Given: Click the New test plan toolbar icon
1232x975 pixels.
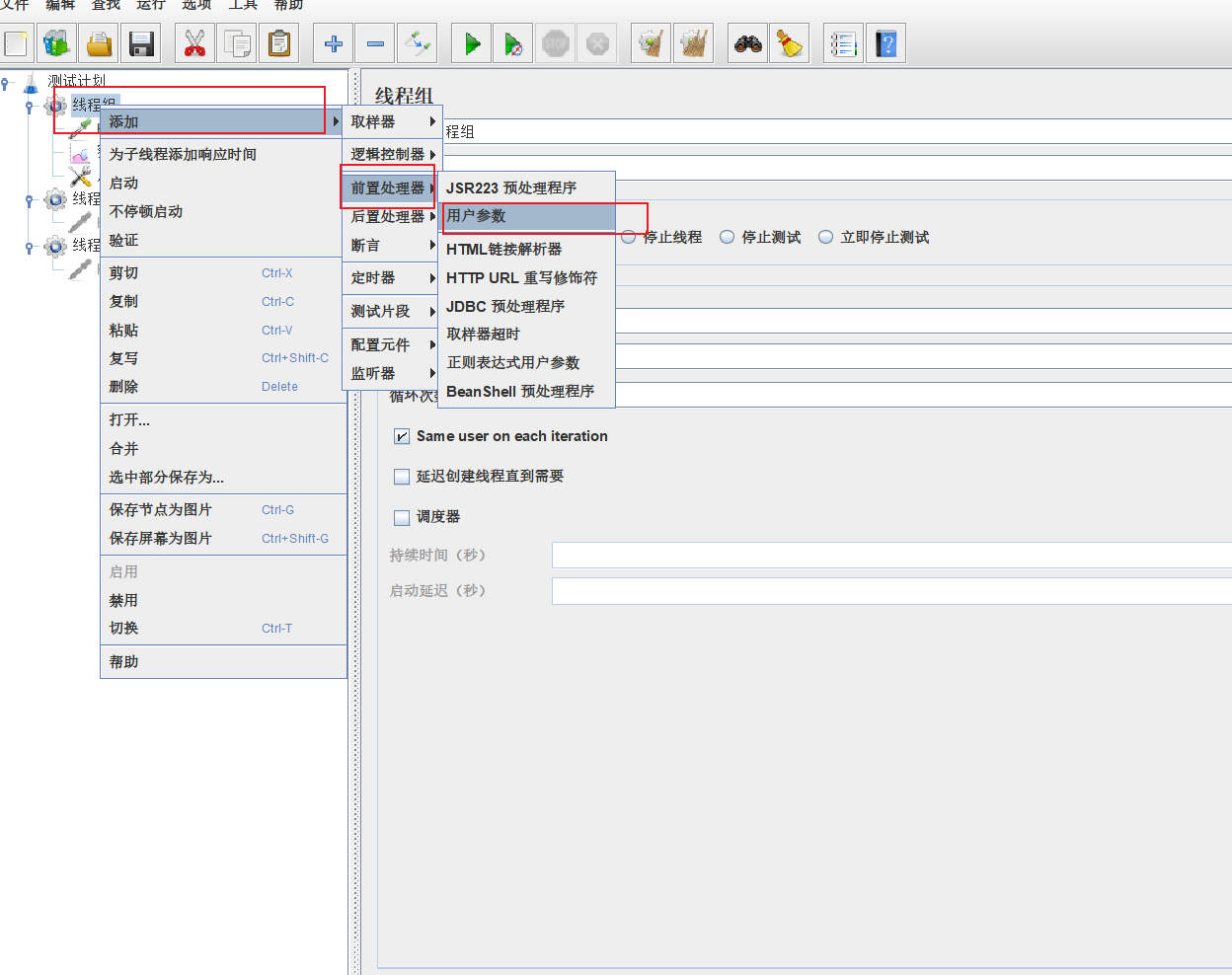Looking at the screenshot, I should 17,43.
